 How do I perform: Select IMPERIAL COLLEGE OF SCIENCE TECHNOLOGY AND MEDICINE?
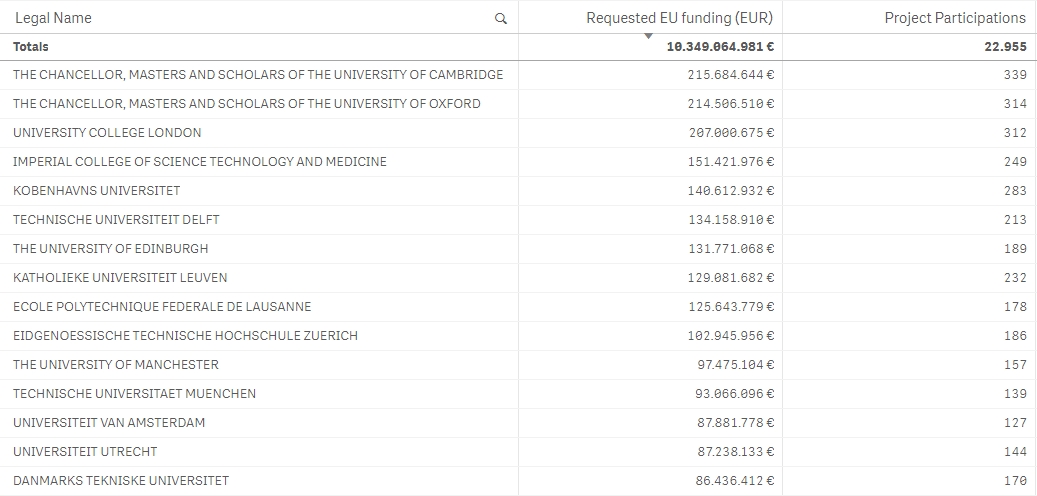coord(199,162)
